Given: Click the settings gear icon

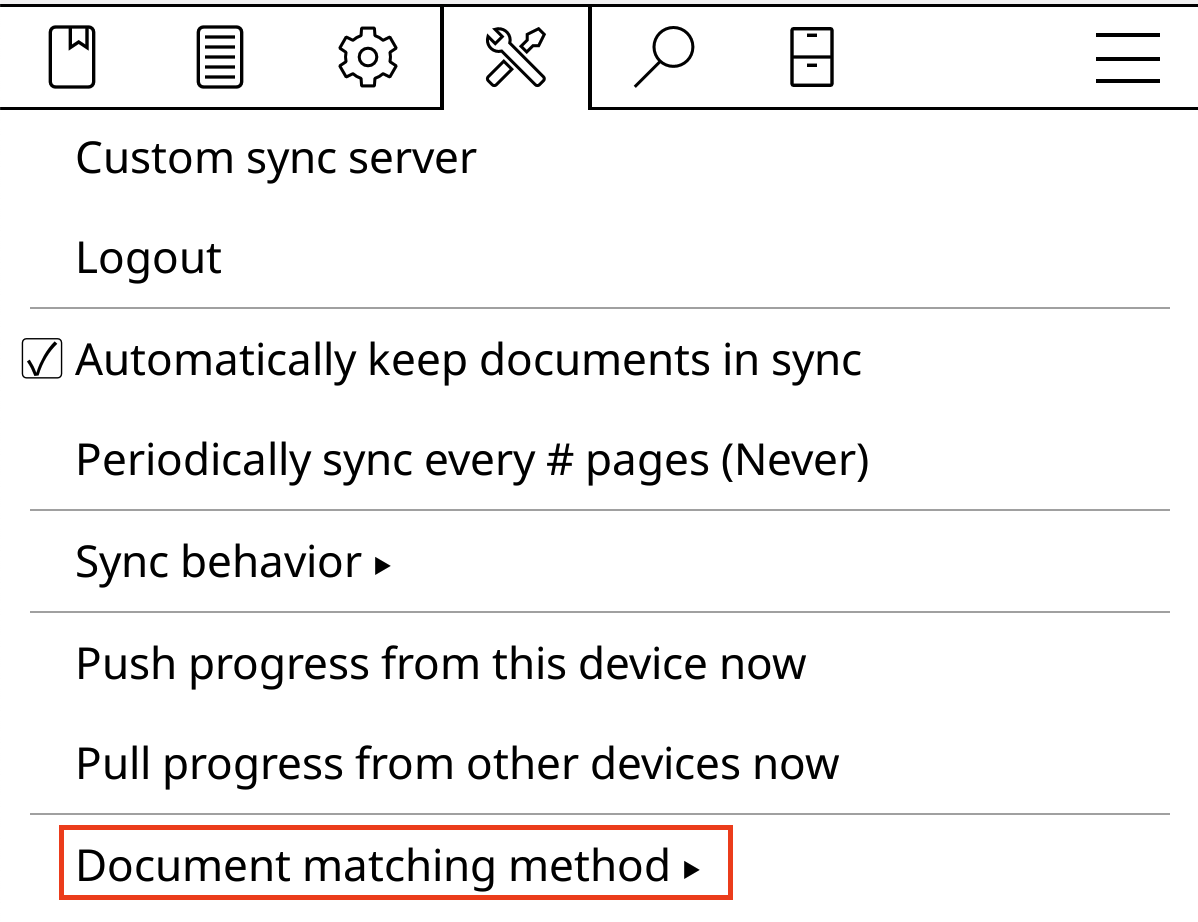Looking at the screenshot, I should [367, 57].
